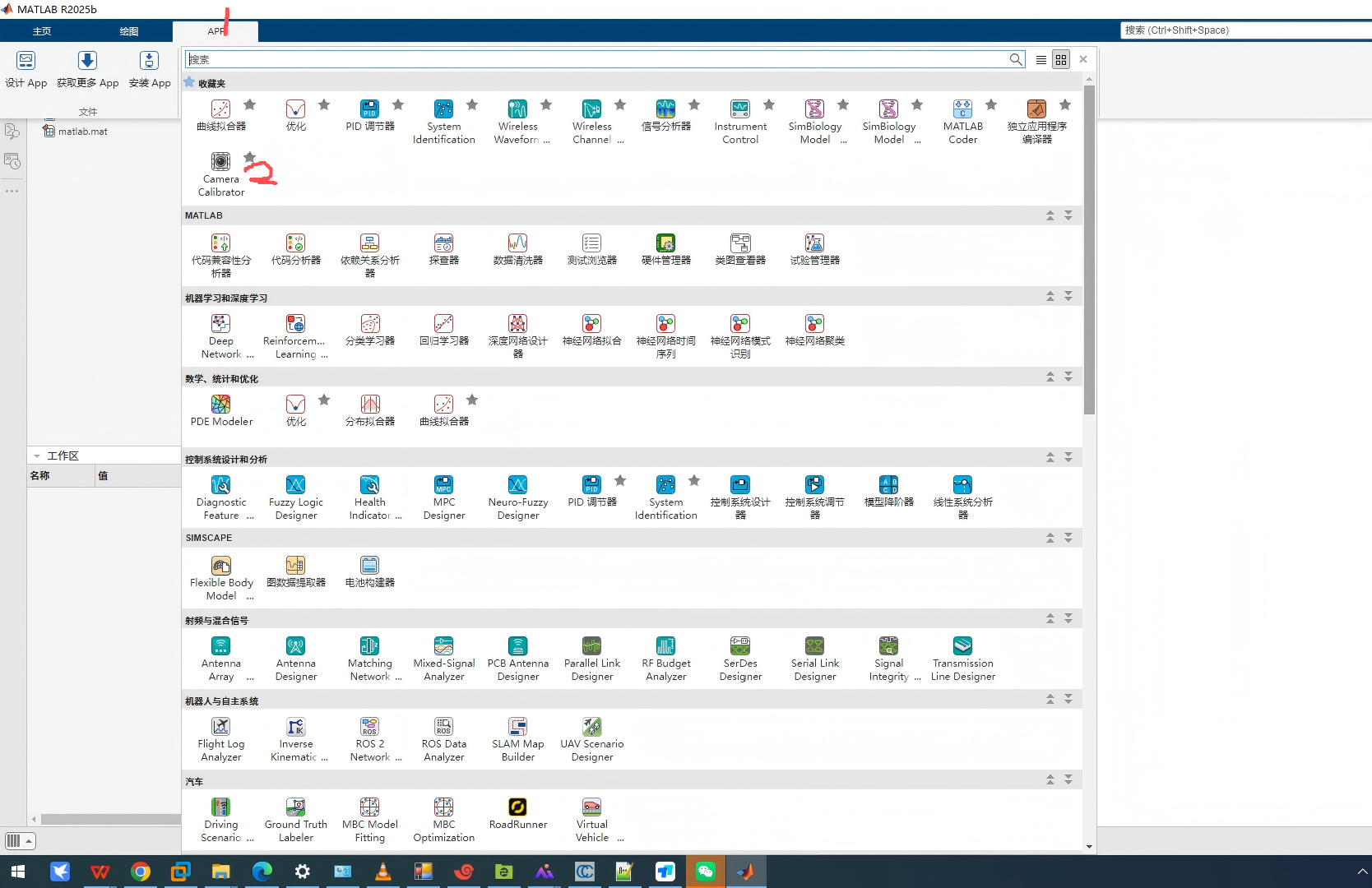Collapse the 汽车 category
Screen dimensions: 1372x888
click(1050, 779)
